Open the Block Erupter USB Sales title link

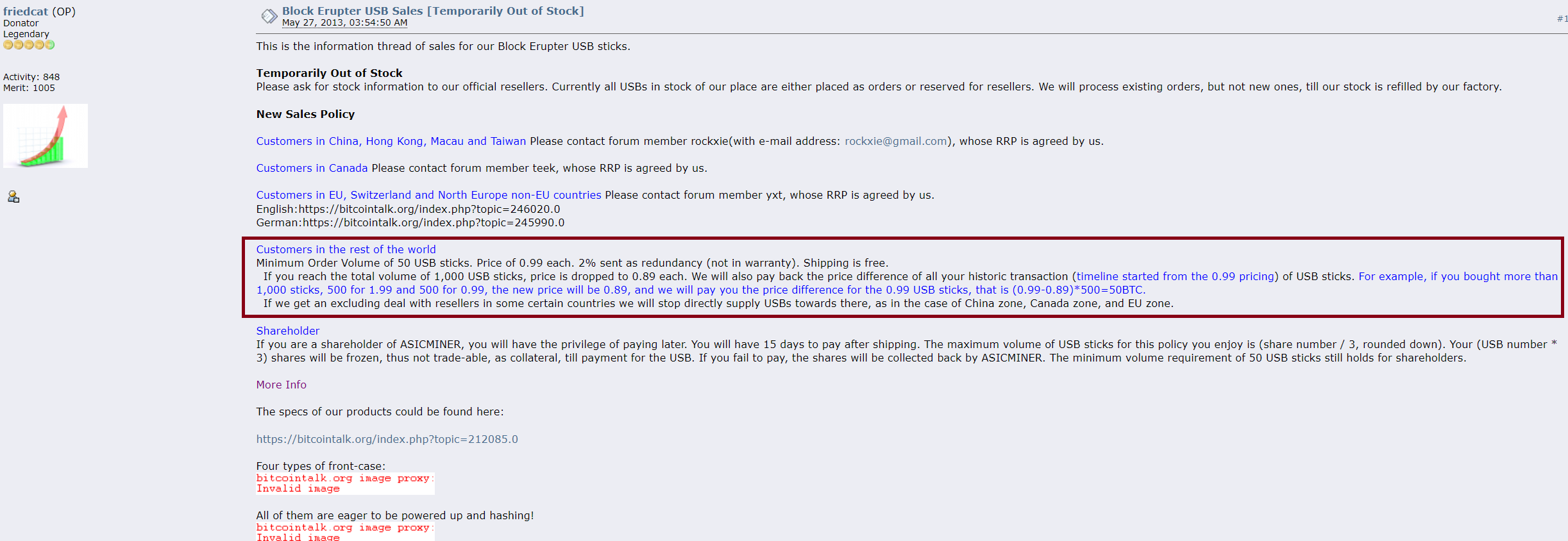[433, 11]
